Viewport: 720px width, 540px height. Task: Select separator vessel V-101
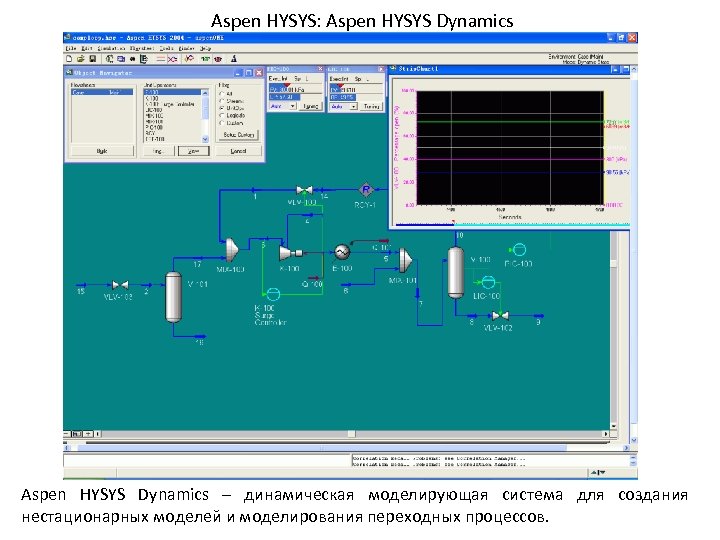tap(174, 297)
